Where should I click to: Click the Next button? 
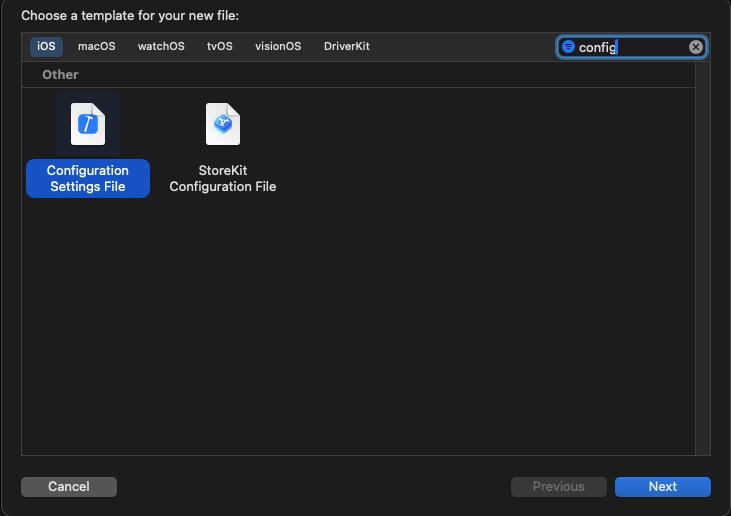point(662,487)
